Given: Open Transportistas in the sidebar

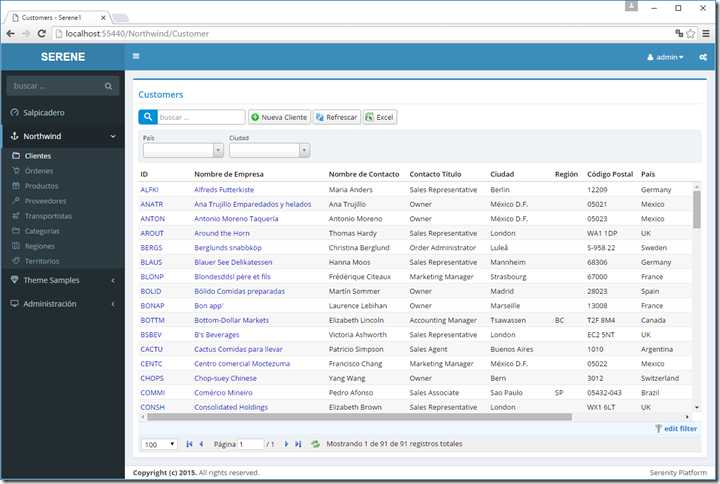Looking at the screenshot, I should pos(48,216).
